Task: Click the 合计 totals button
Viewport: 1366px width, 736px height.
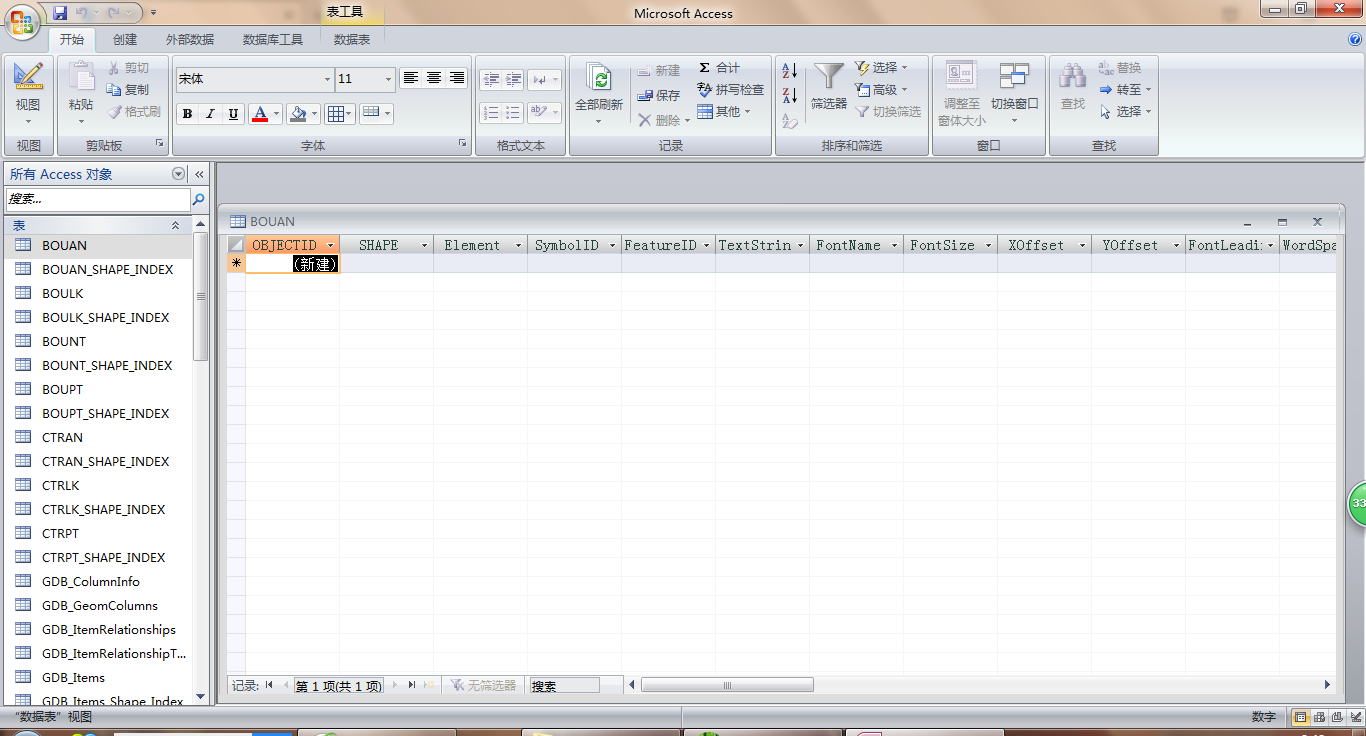Action: tap(720, 68)
